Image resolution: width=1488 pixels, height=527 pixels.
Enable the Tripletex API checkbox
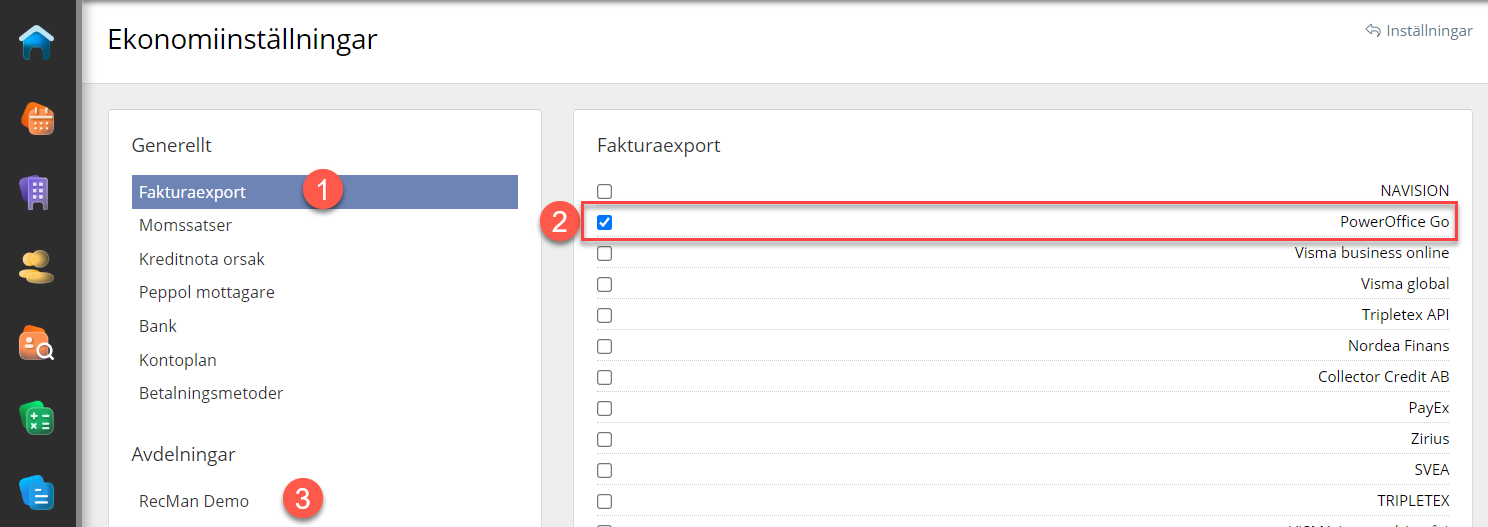coord(604,315)
